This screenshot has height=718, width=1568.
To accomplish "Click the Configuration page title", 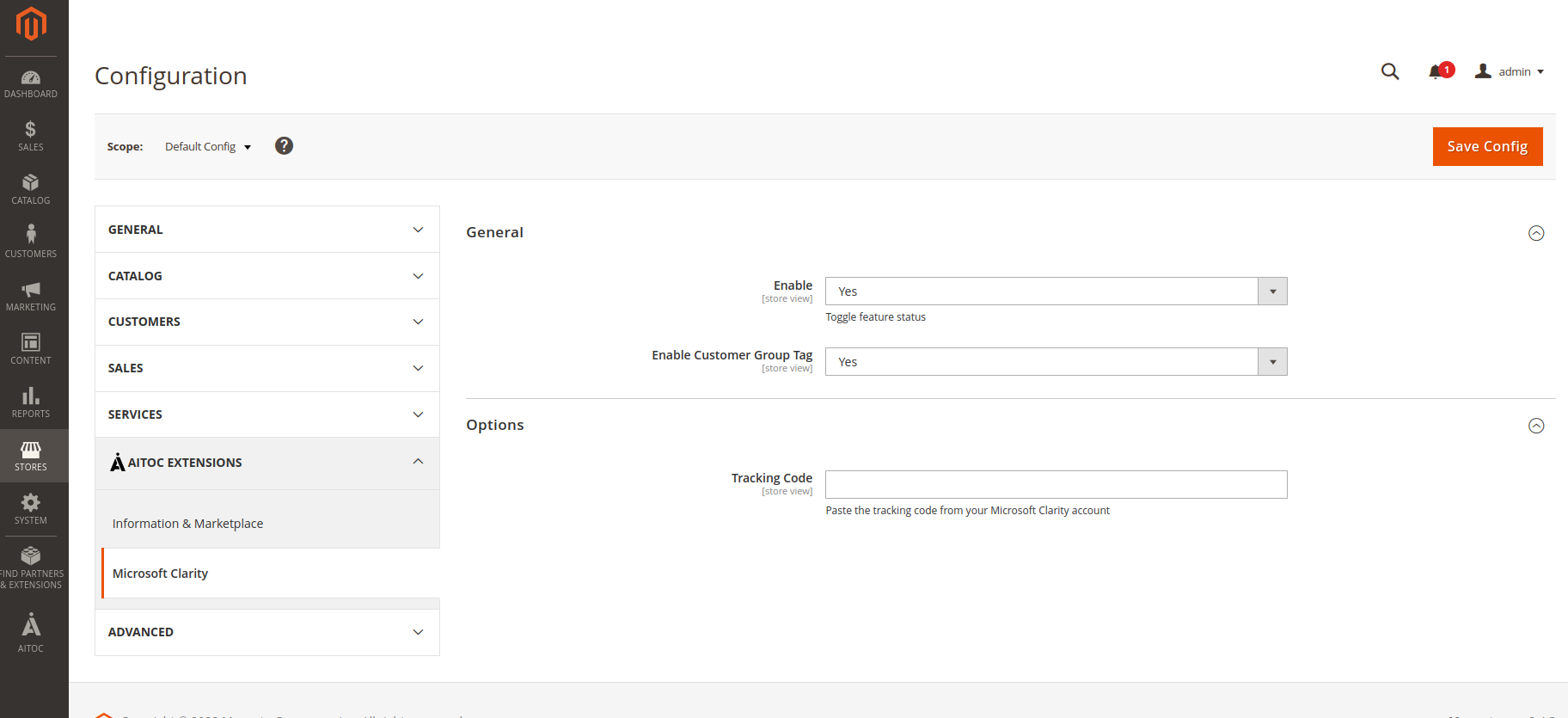I will 171,76.
